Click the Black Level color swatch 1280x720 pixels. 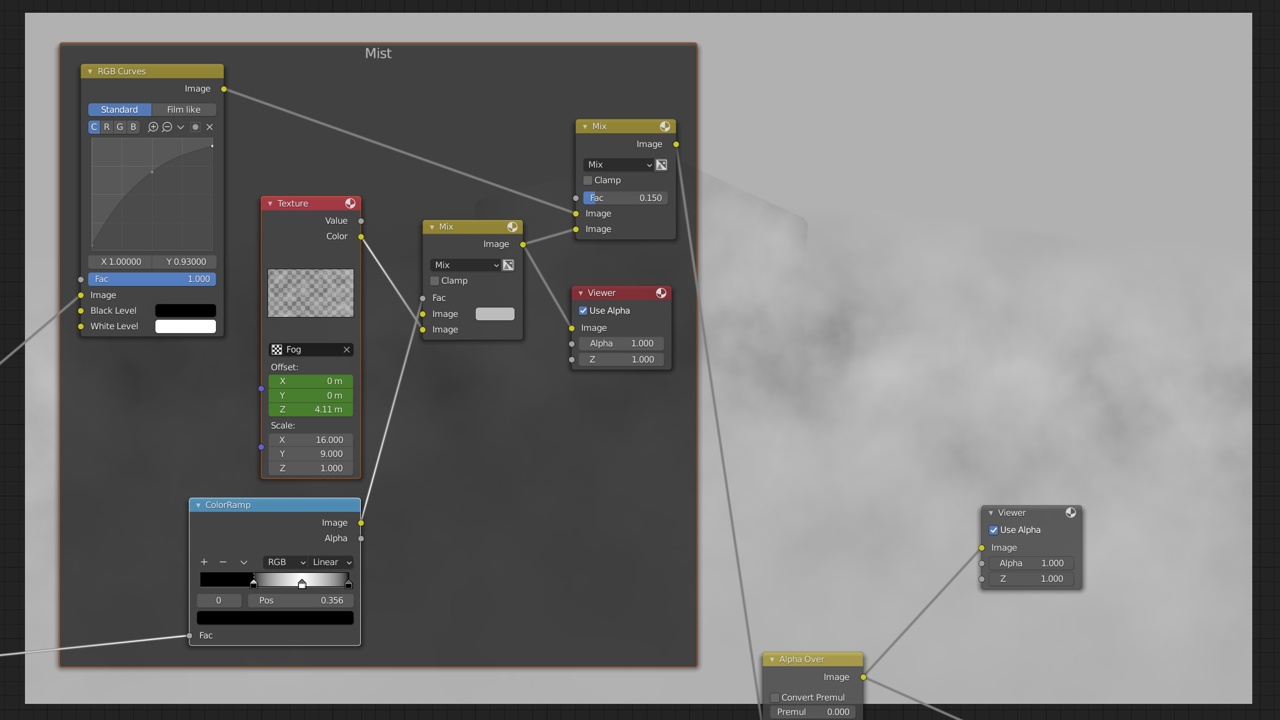point(185,311)
